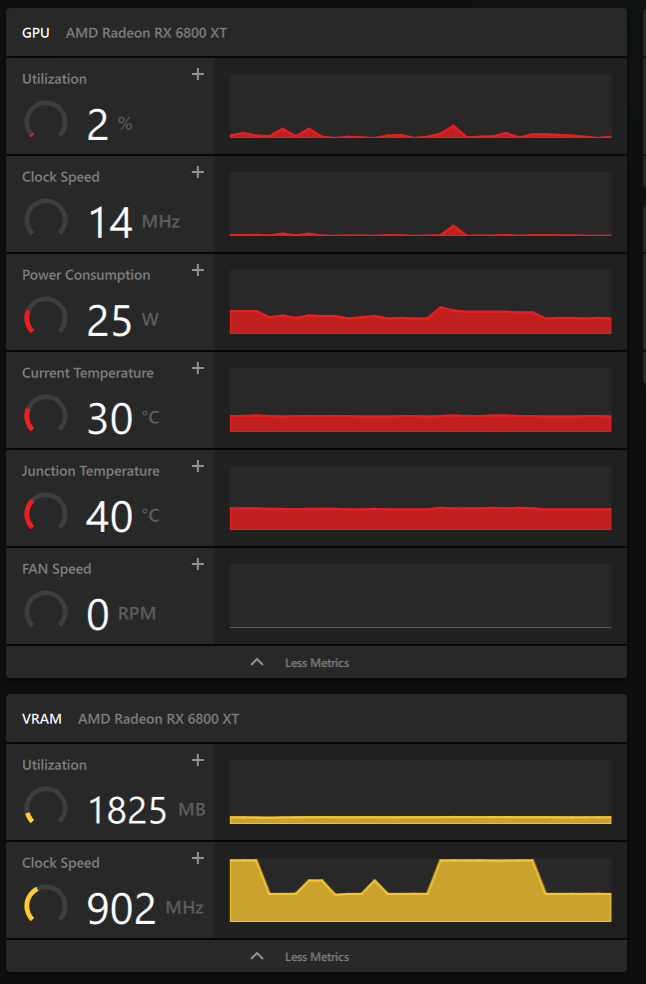Click plus icon for VRAM Clock Speed
The height and width of the screenshot is (984, 646).
tap(198, 858)
